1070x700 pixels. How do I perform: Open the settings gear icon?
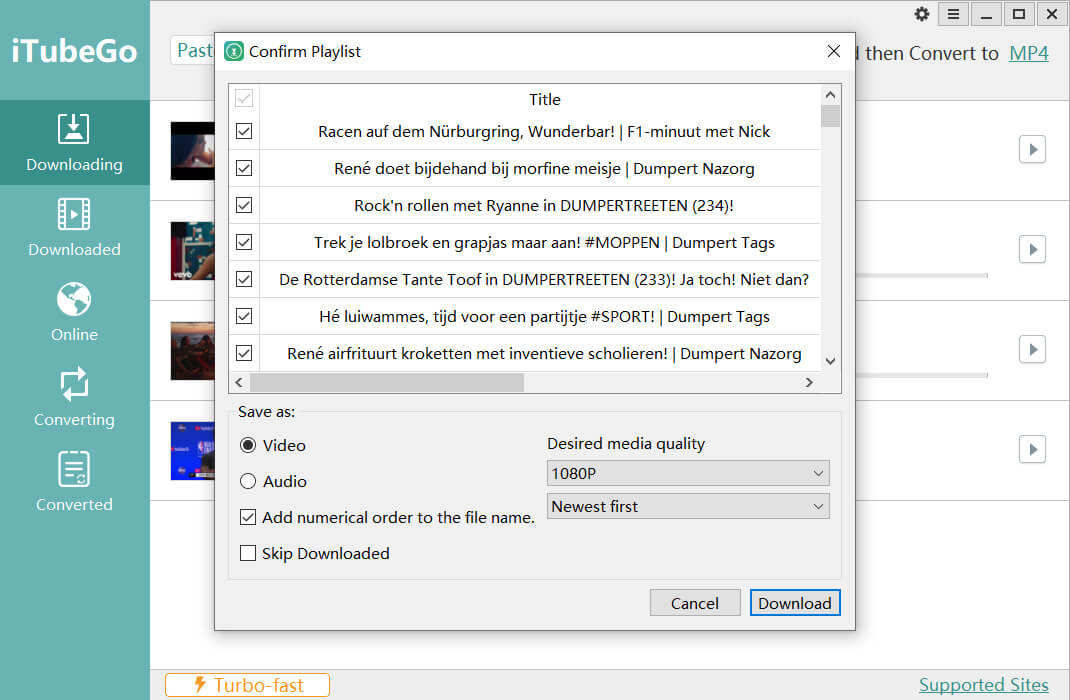click(x=921, y=14)
